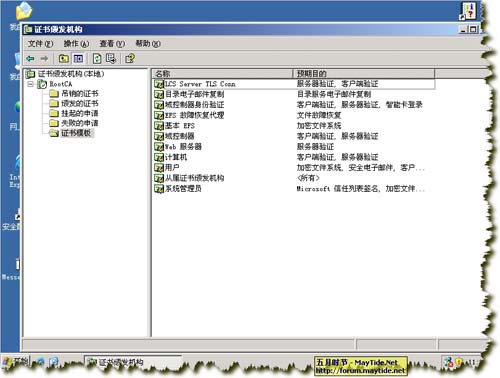Open the 操作(A) menu
This screenshot has height=378, width=500.
point(76,44)
